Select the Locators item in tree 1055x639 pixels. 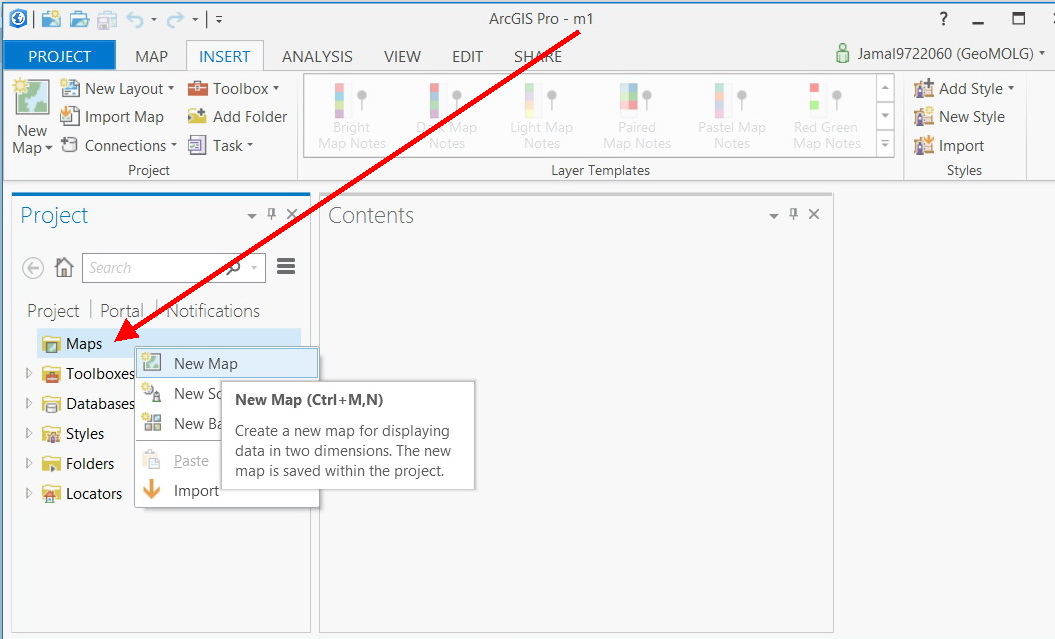click(82, 494)
